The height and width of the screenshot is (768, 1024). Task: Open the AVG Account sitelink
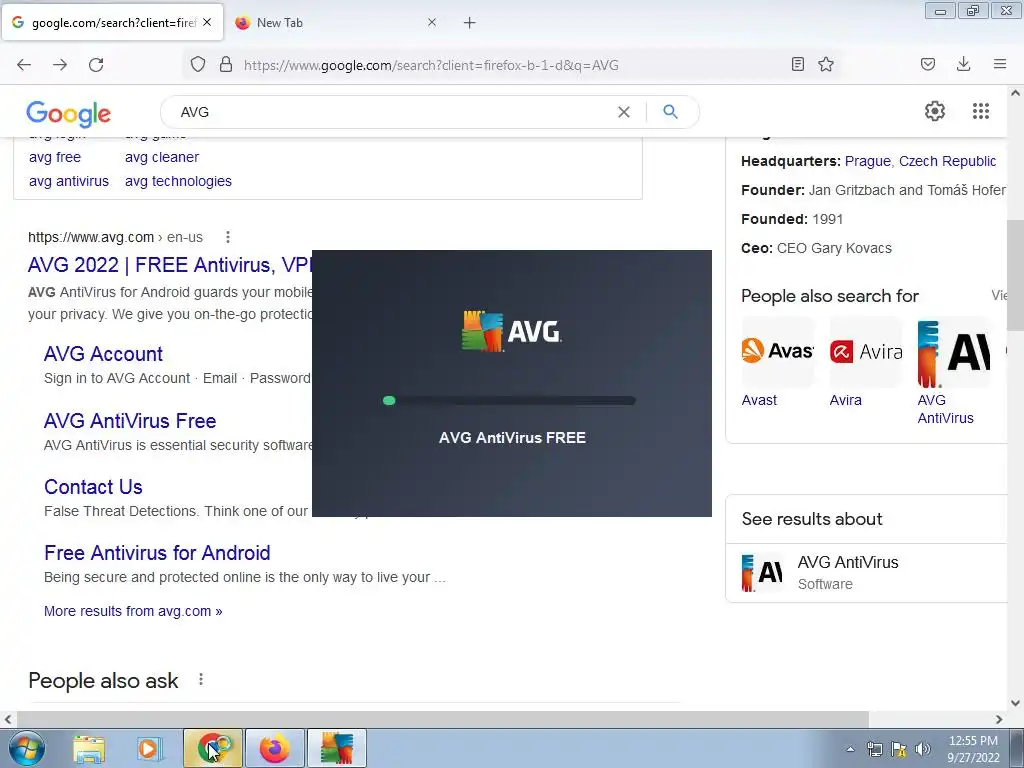pyautogui.click(x=103, y=354)
